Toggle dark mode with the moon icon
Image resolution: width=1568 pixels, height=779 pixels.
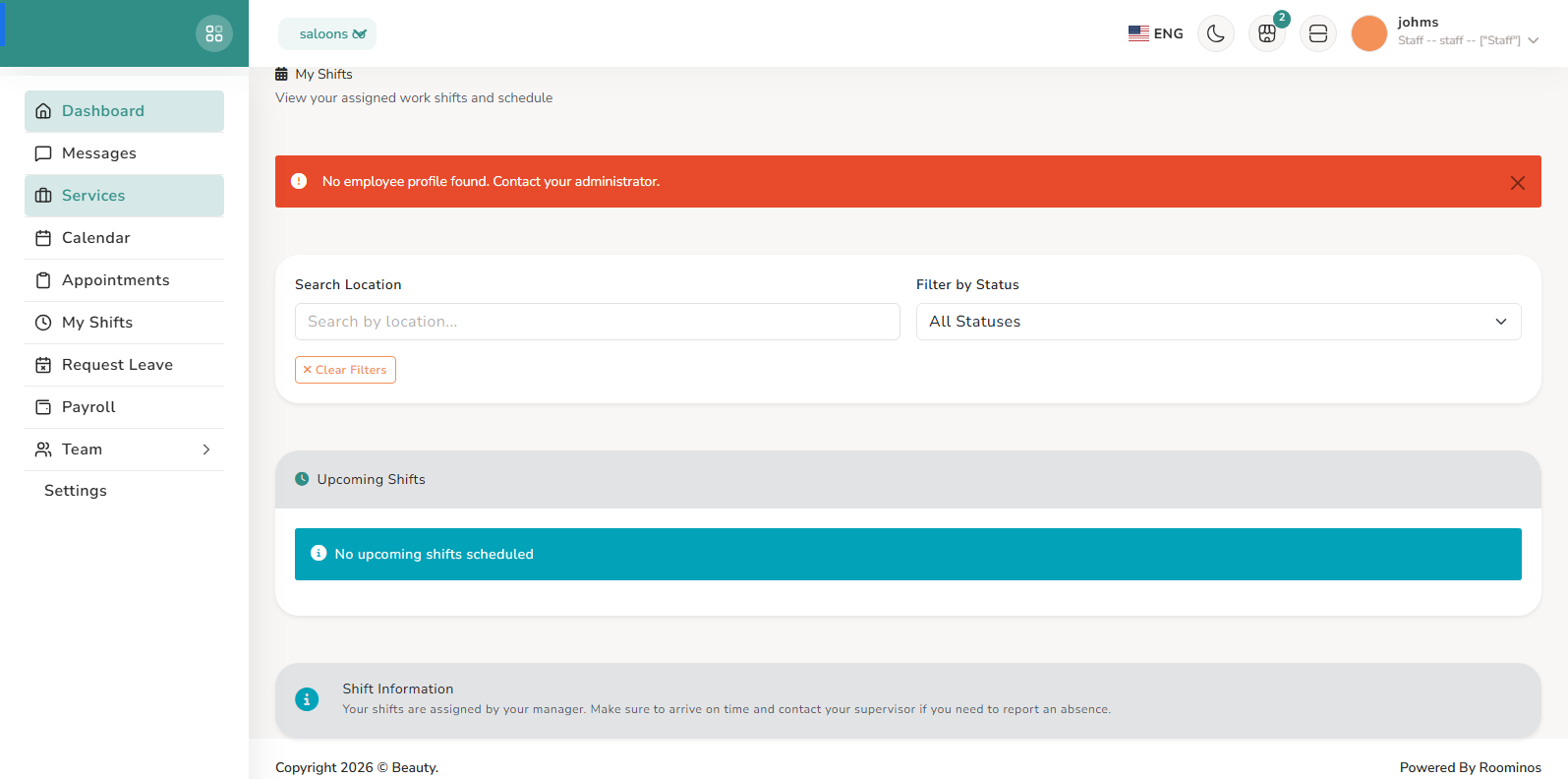[1216, 33]
